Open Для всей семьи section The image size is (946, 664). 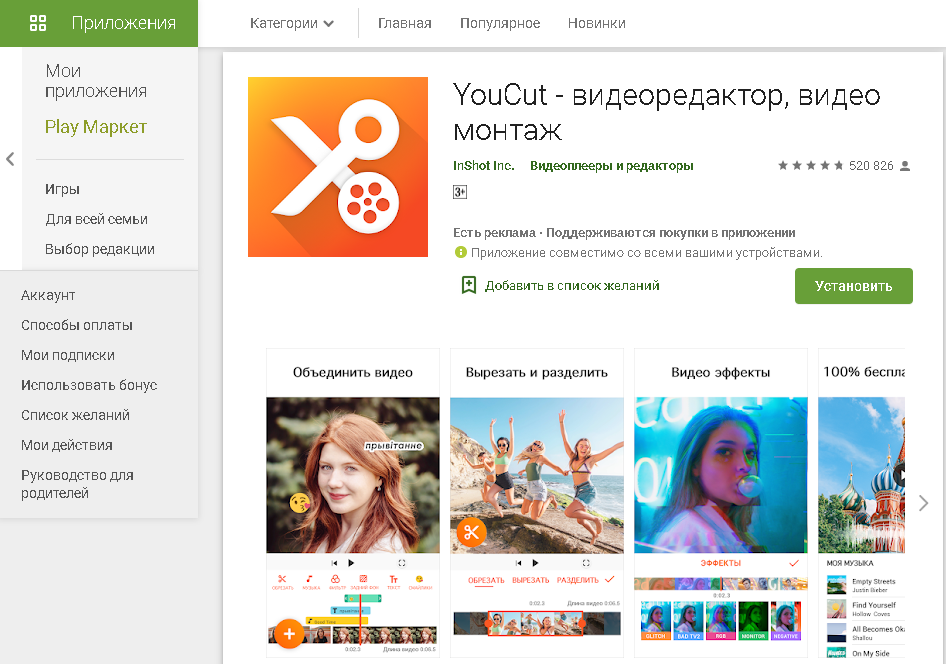(97, 220)
